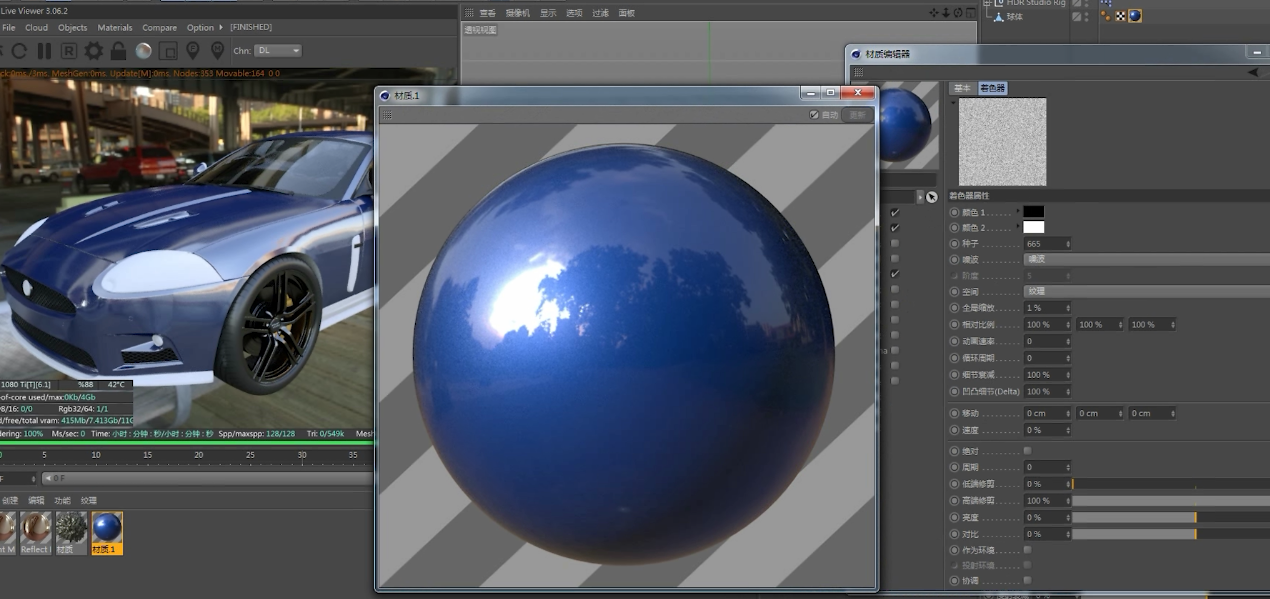Click the 种子 seed field showing 665
Image resolution: width=1270 pixels, height=599 pixels.
(x=1047, y=244)
